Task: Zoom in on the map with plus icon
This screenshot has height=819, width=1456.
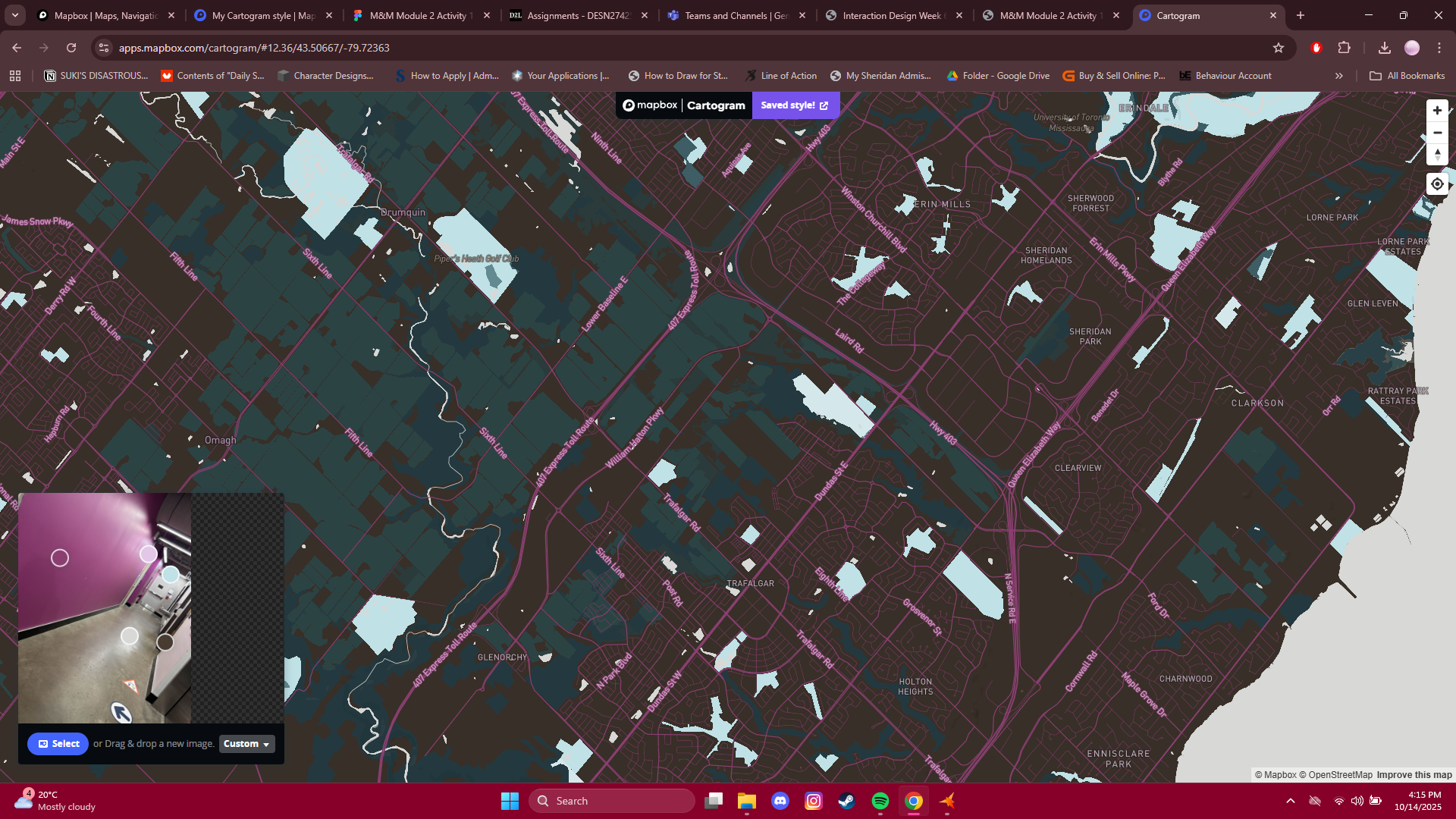Action: pyautogui.click(x=1437, y=111)
